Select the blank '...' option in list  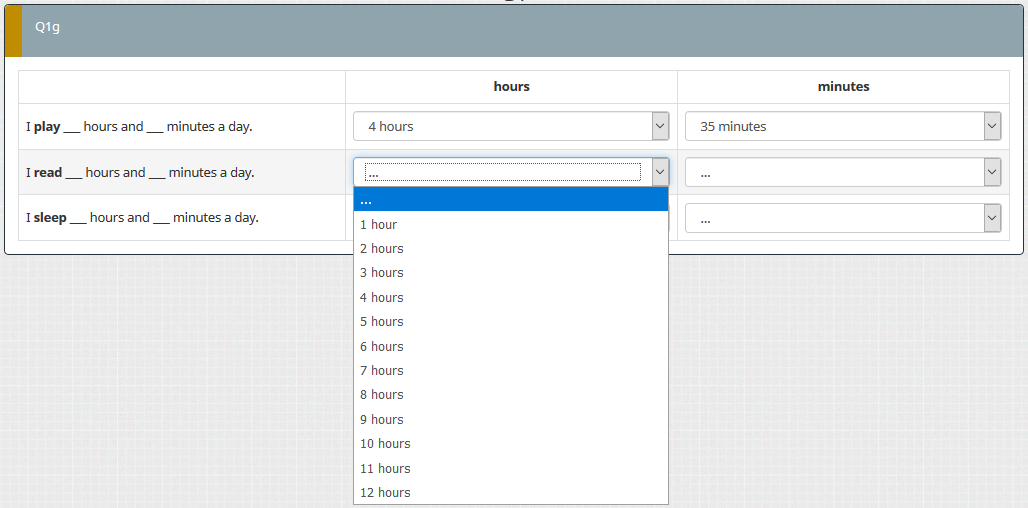[510, 200]
